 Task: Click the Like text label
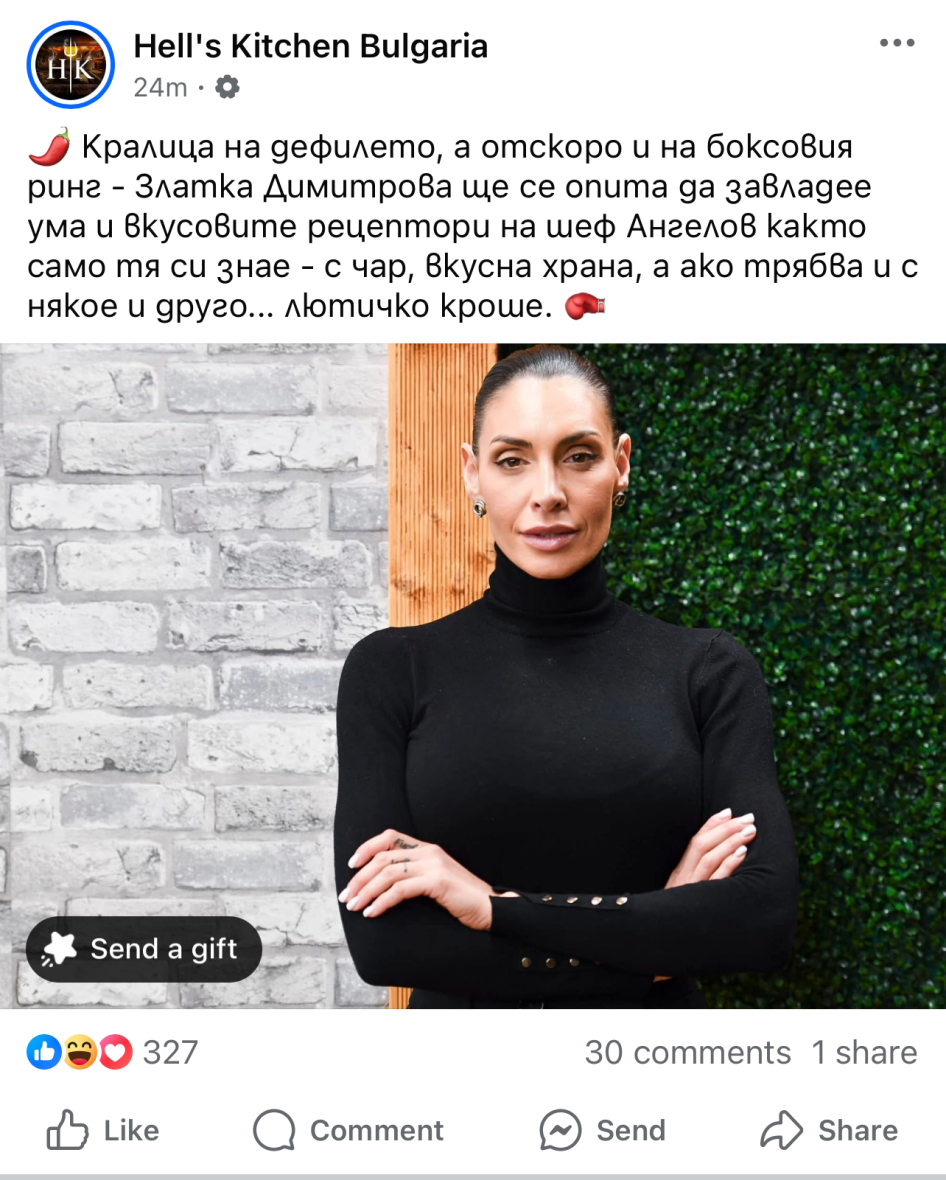[131, 1130]
